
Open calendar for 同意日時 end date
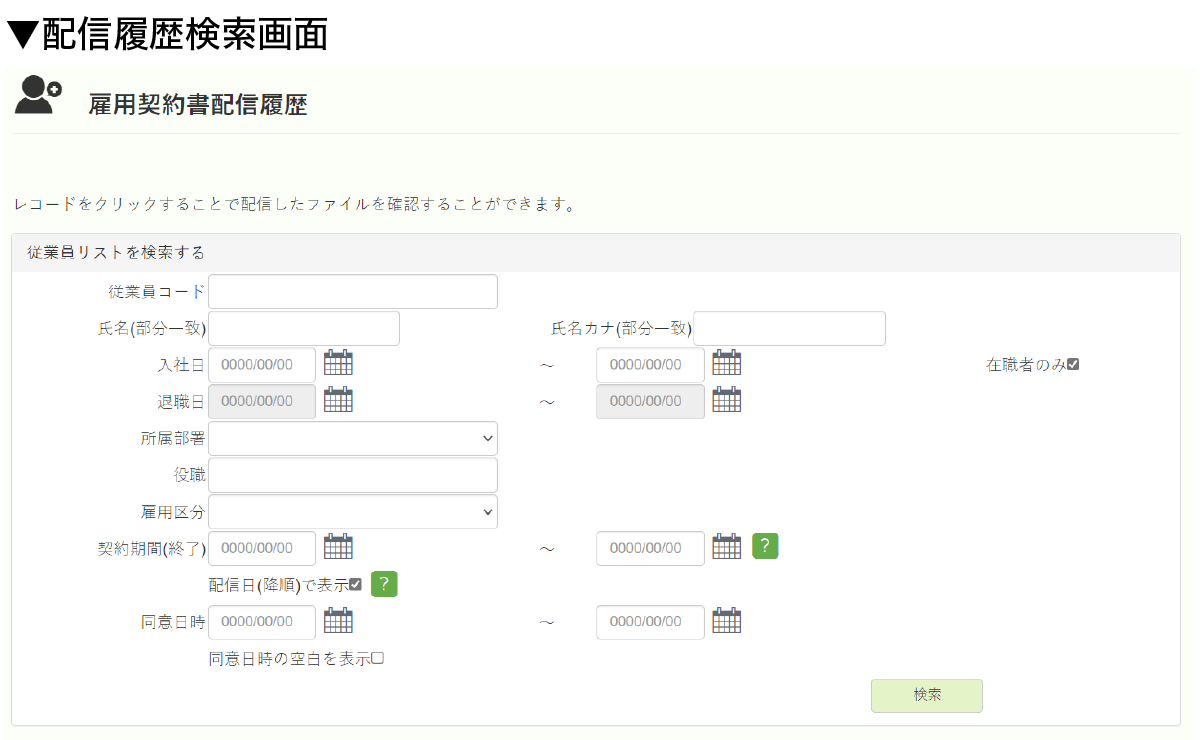(727, 621)
